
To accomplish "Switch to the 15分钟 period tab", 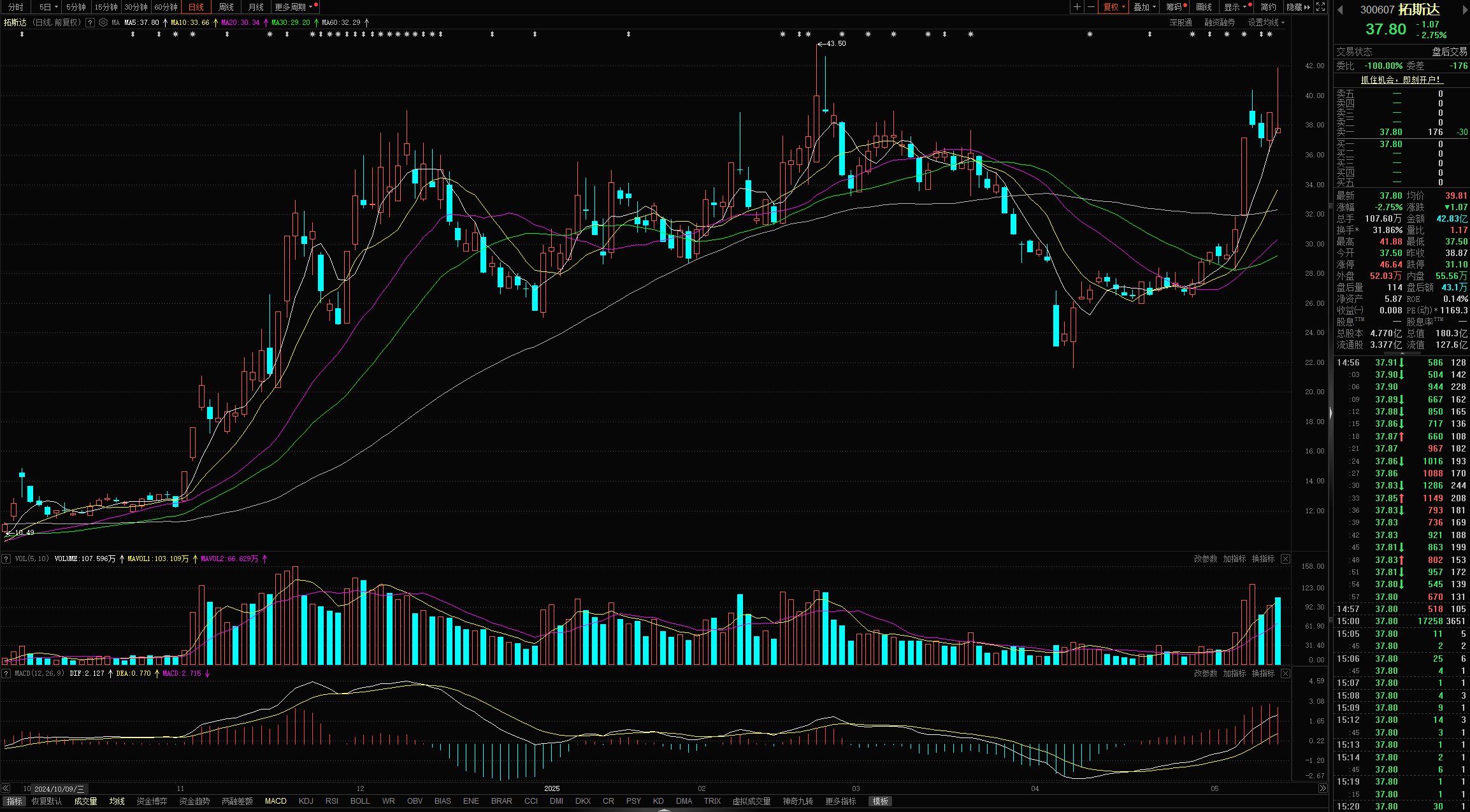I will (106, 7).
